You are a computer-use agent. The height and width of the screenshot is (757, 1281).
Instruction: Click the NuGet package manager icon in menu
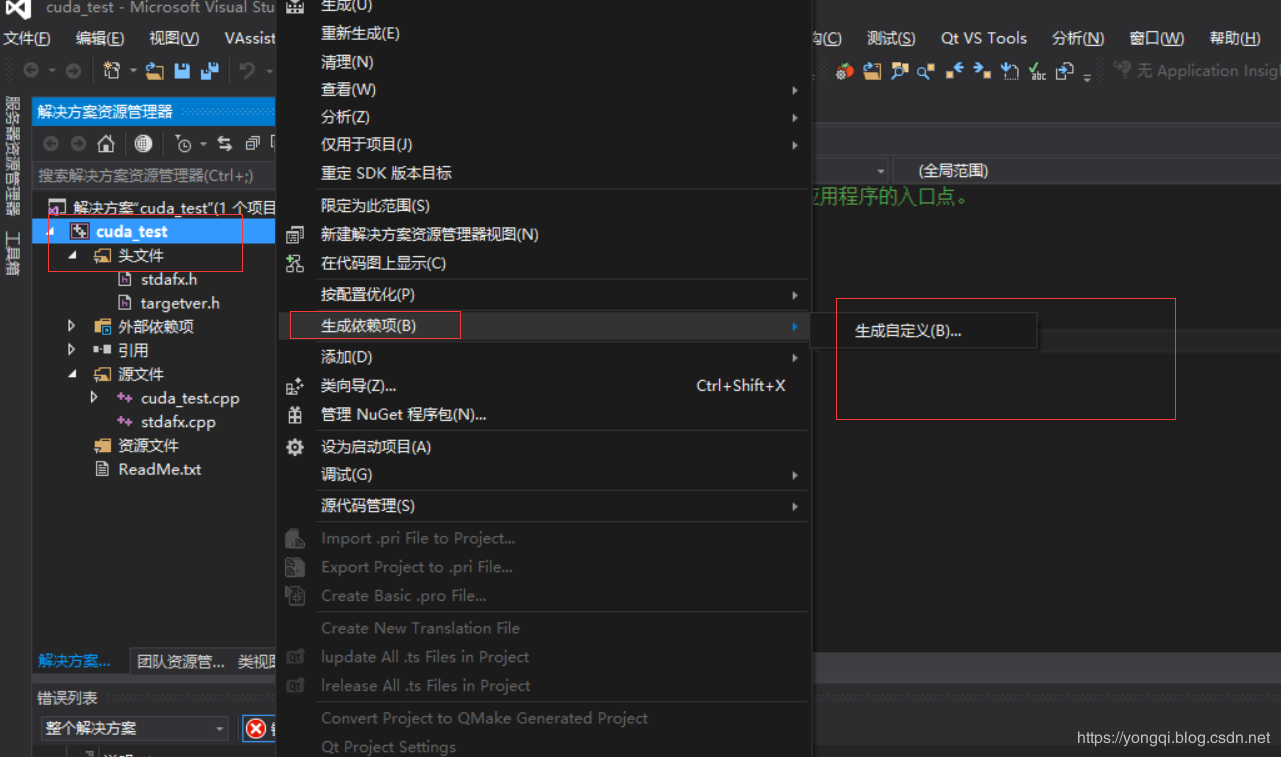click(x=295, y=415)
